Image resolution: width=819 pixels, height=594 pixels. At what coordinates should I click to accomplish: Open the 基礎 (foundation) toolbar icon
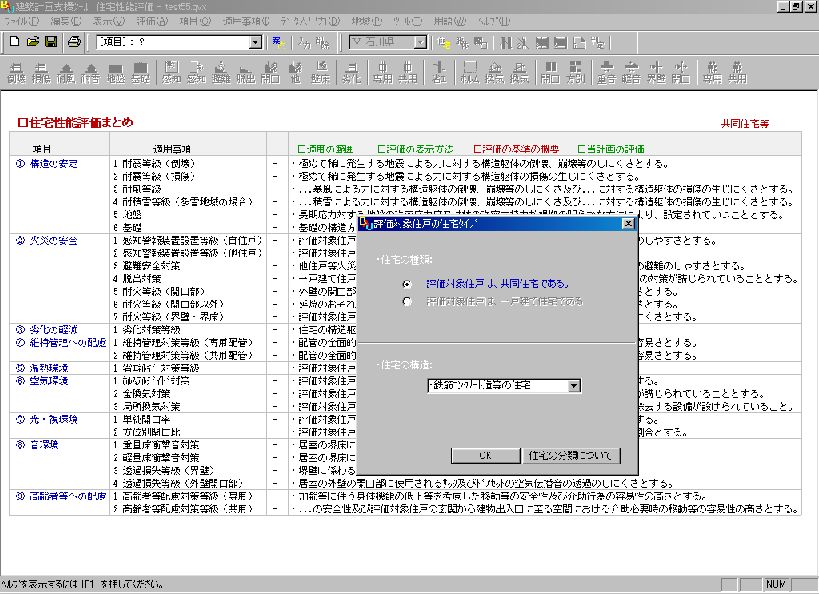point(140,73)
